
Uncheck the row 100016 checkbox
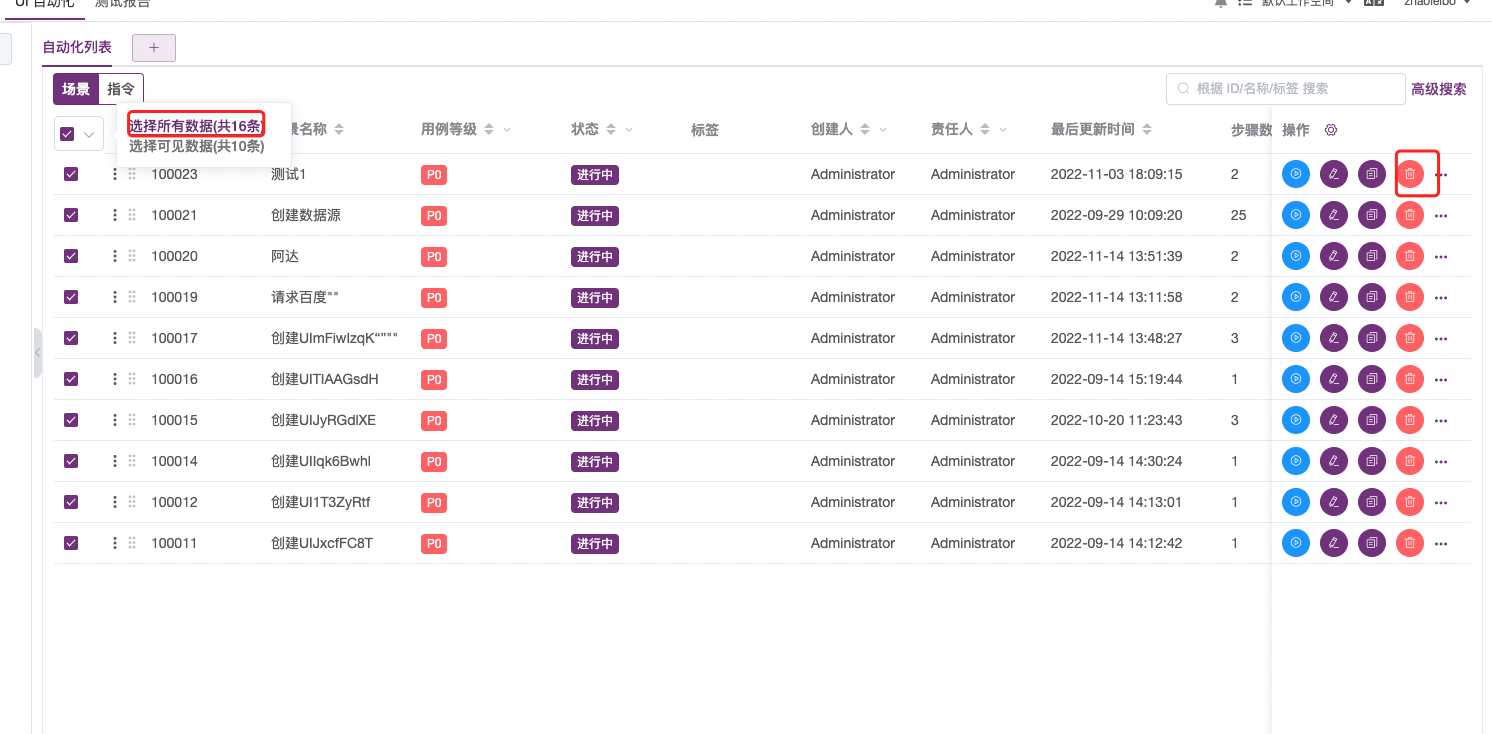pyautogui.click(x=71, y=379)
